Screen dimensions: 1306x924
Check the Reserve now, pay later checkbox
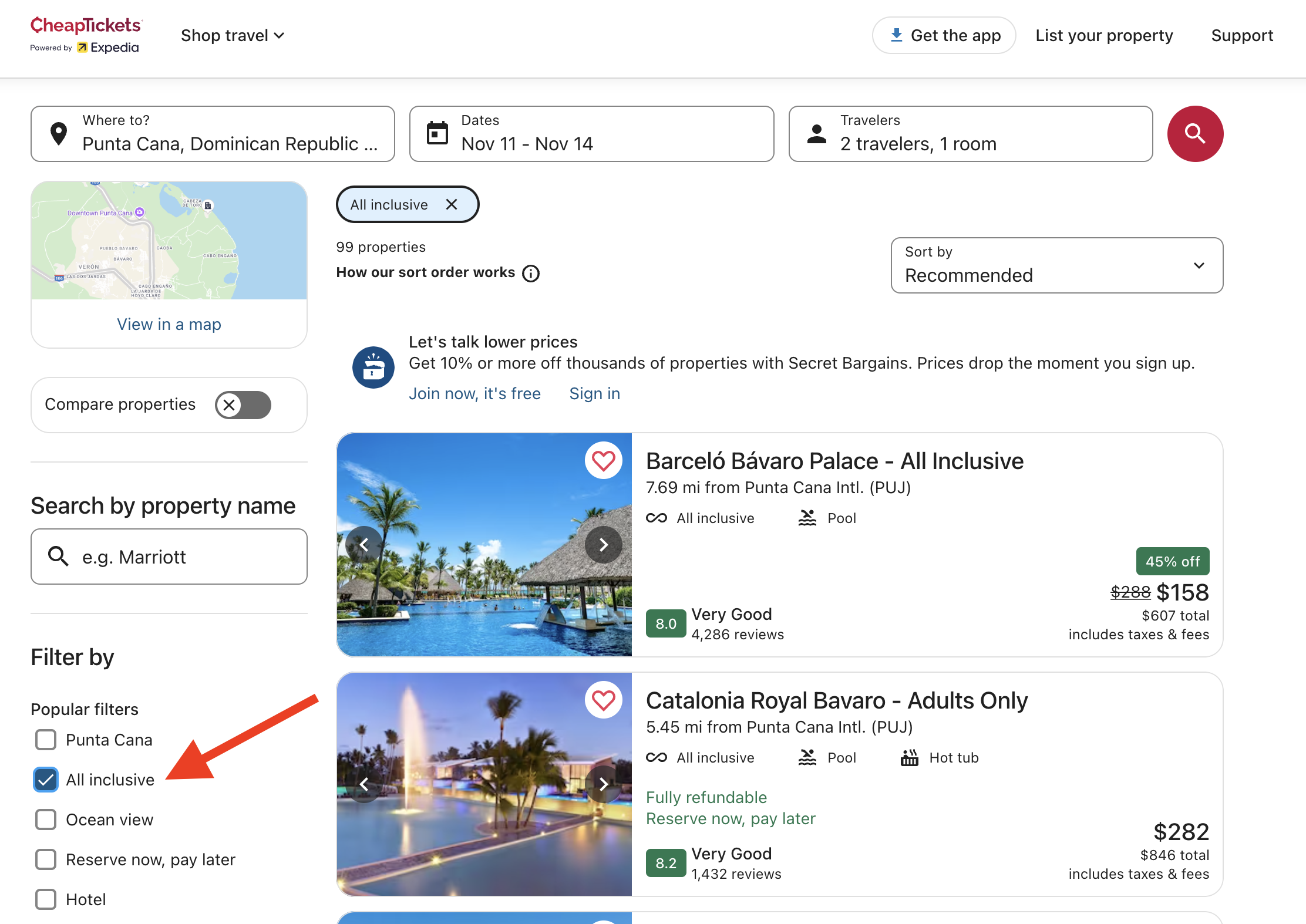pos(46,859)
